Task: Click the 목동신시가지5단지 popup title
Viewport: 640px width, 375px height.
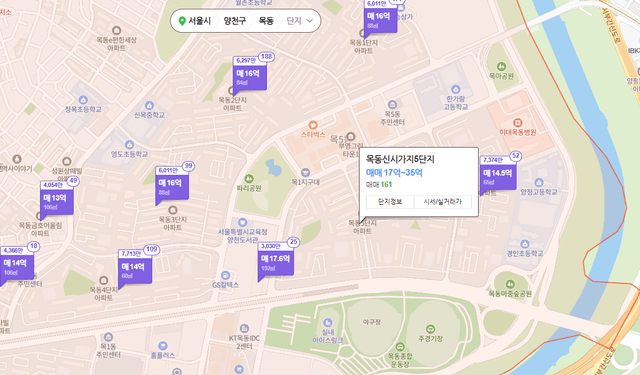Action: pos(400,159)
